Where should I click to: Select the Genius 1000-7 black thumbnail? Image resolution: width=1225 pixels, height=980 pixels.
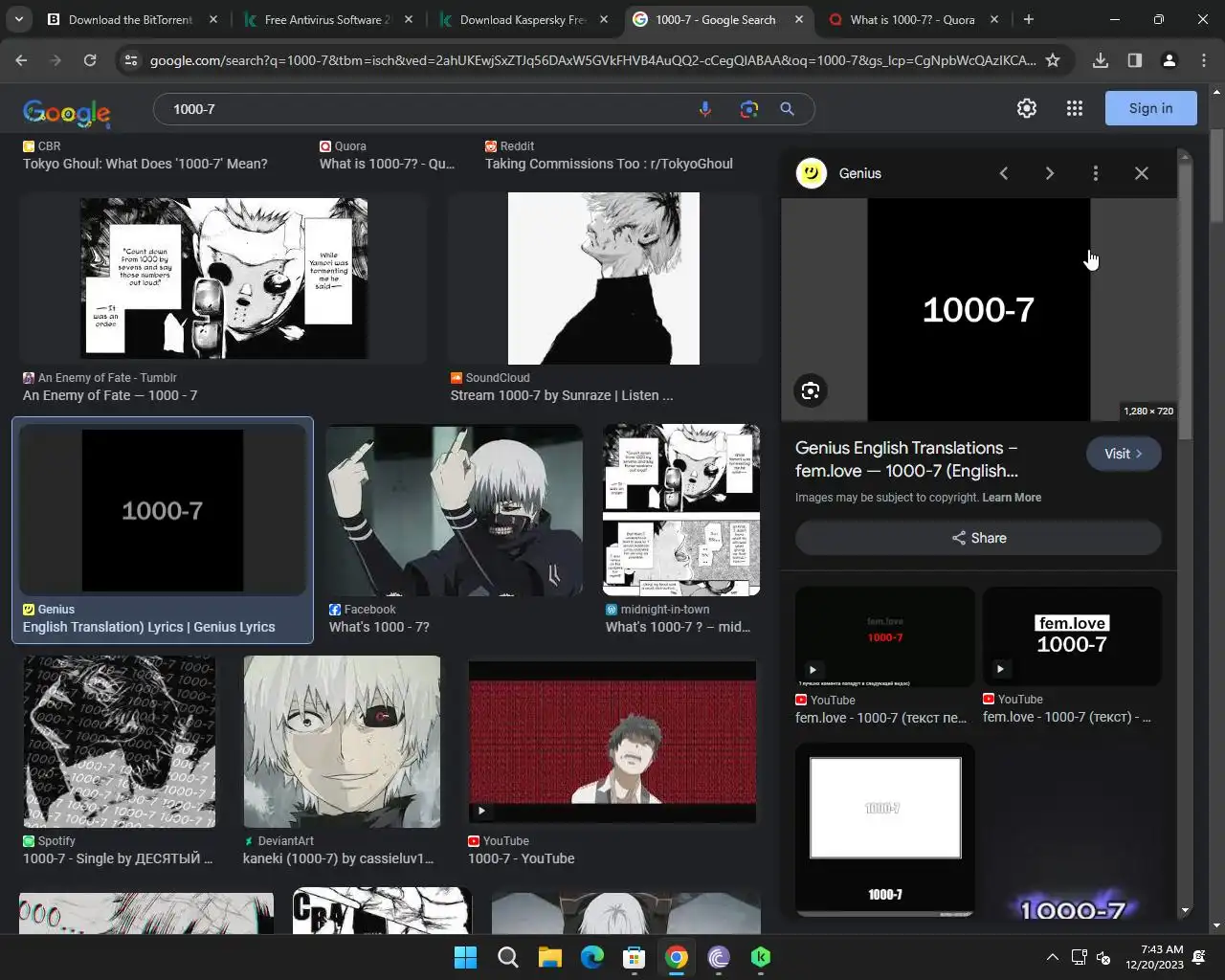tap(163, 510)
